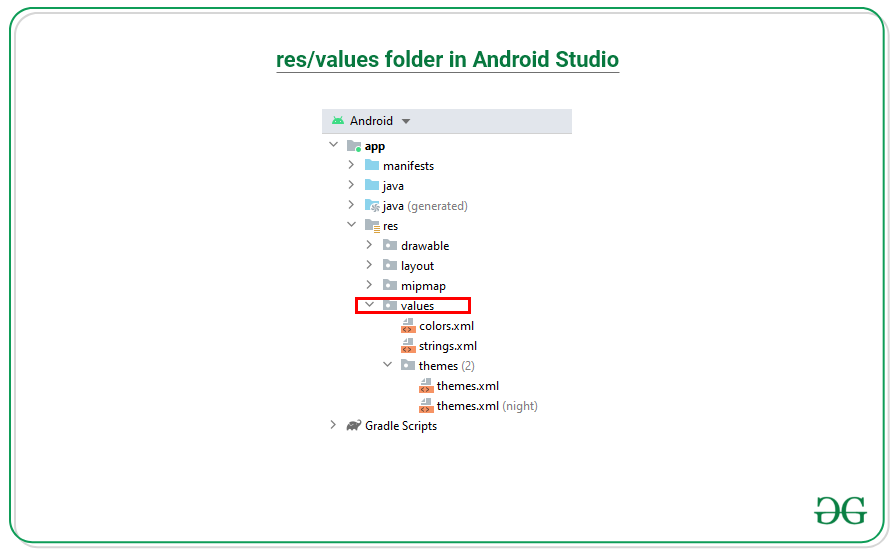Image resolution: width=894 pixels, height=551 pixels.
Task: Open the Android view dropdown arrow
Action: [406, 121]
